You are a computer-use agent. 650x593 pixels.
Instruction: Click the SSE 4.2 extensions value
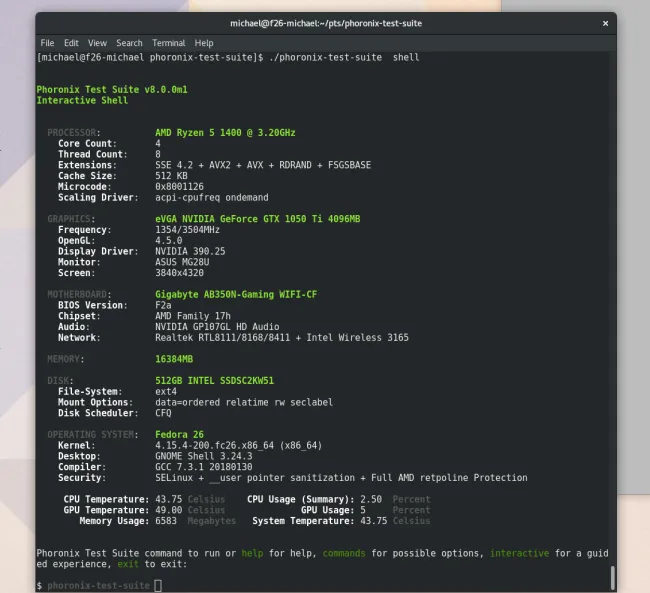(263, 165)
